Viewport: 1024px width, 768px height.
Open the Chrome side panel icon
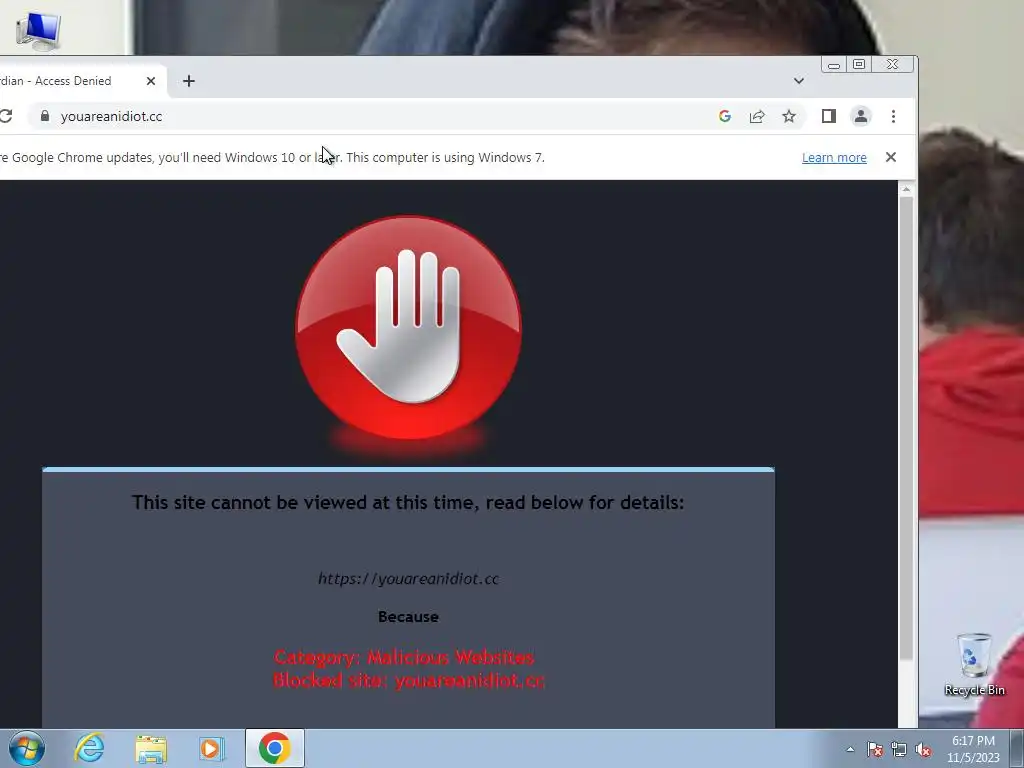[829, 116]
